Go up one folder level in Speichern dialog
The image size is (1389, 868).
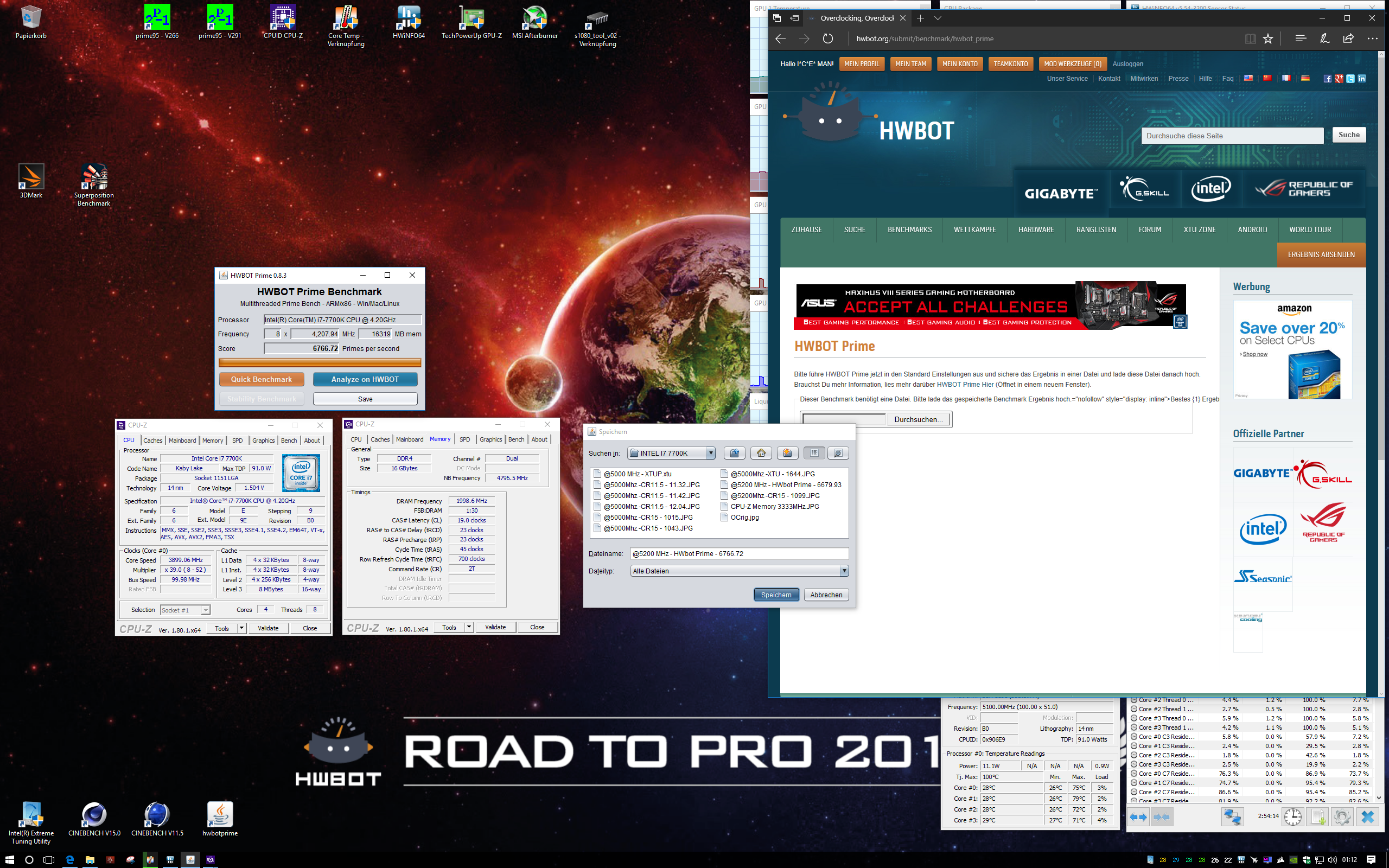pos(734,453)
